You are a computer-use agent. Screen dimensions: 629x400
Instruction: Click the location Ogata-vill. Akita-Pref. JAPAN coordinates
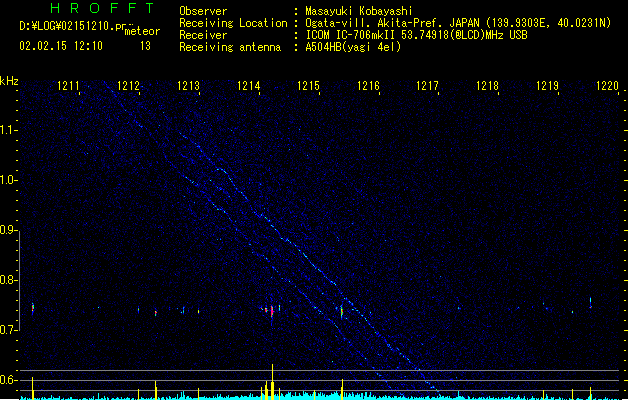coord(458,23)
